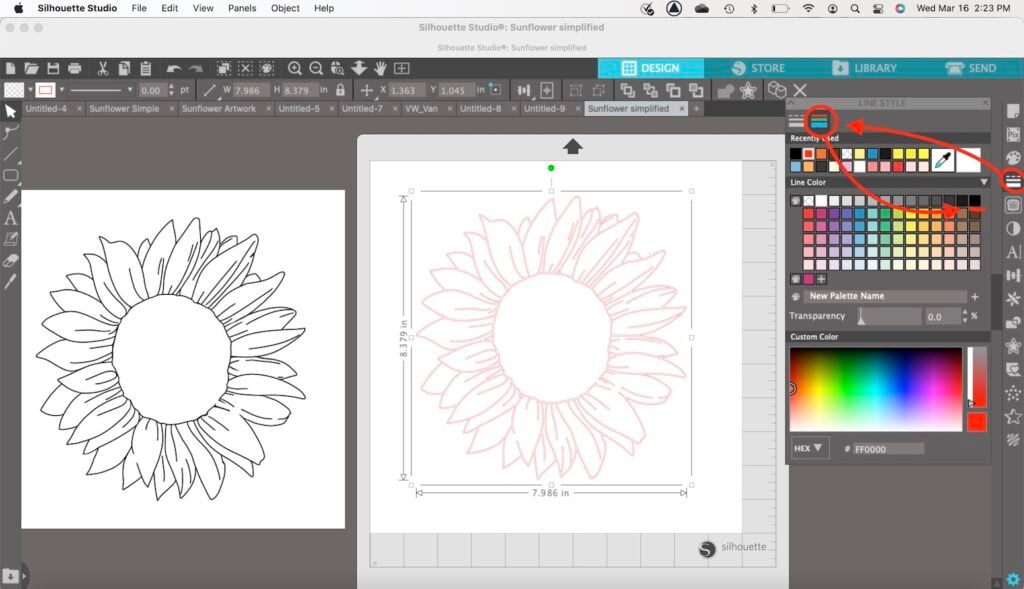Viewport: 1024px width, 589px height.
Task: Click the Select All icon
Action: pos(223,68)
